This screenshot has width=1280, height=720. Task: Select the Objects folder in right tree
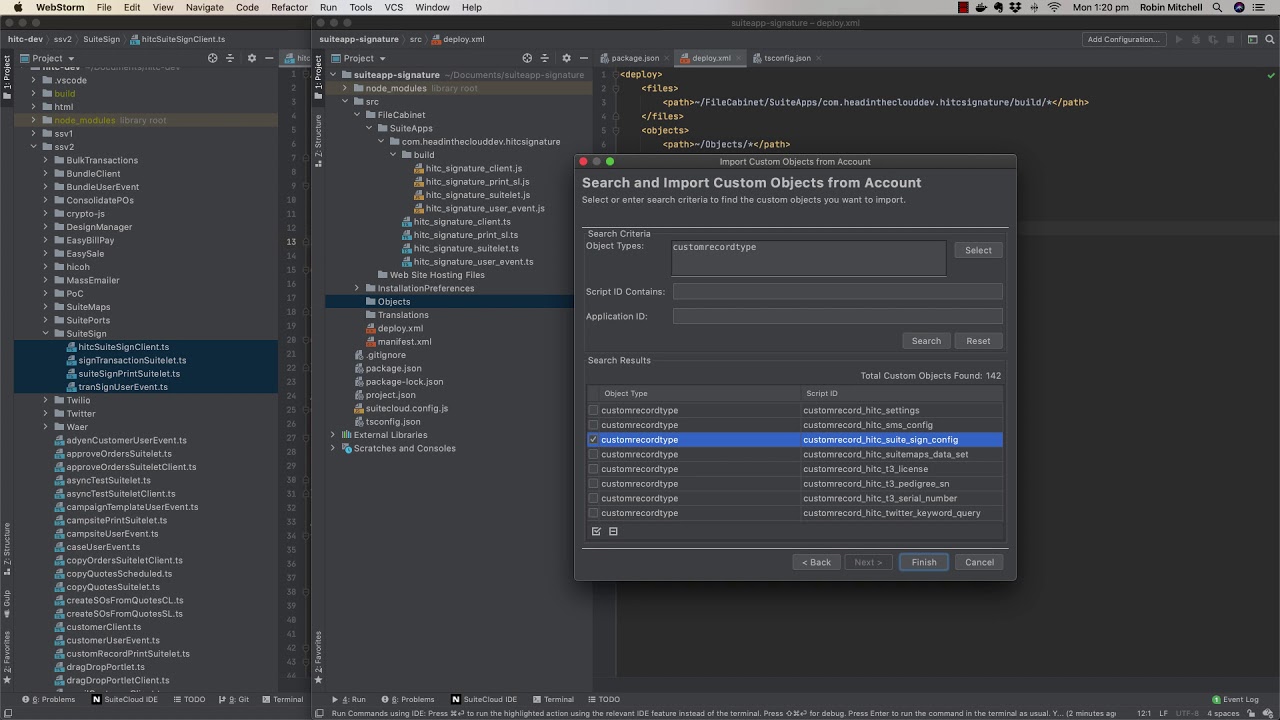(394, 301)
